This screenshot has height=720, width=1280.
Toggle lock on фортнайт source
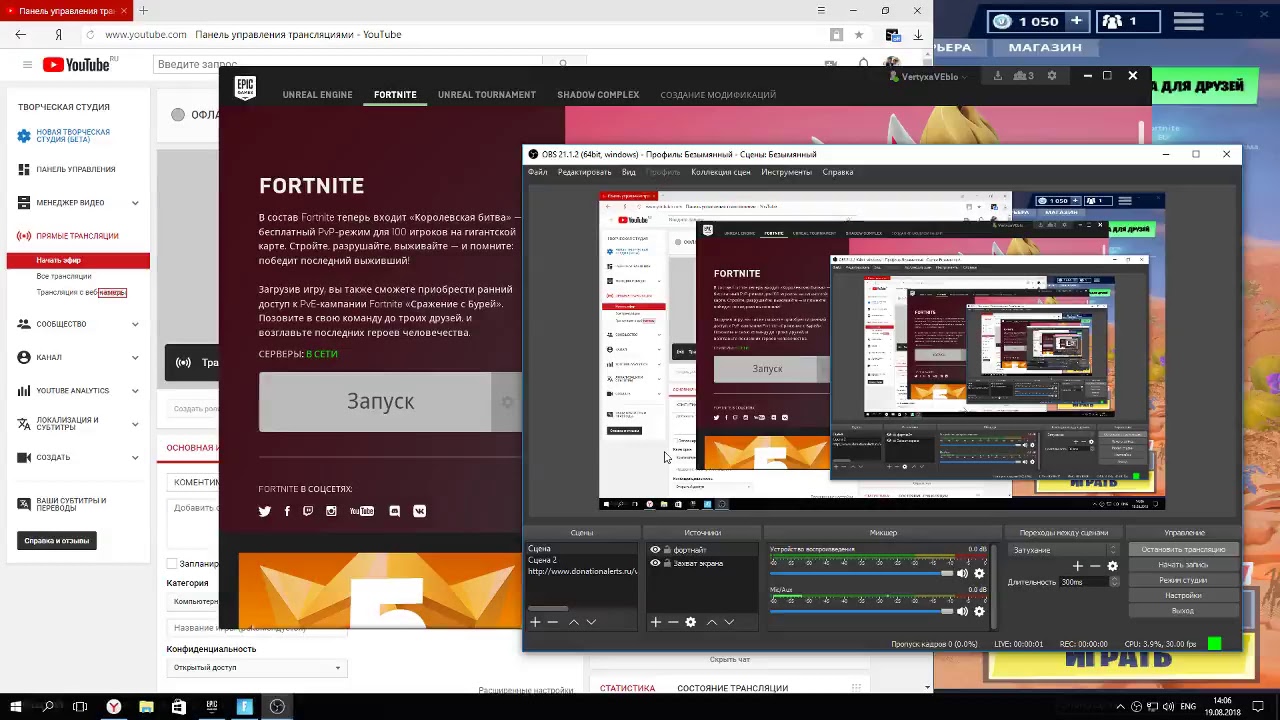667,550
